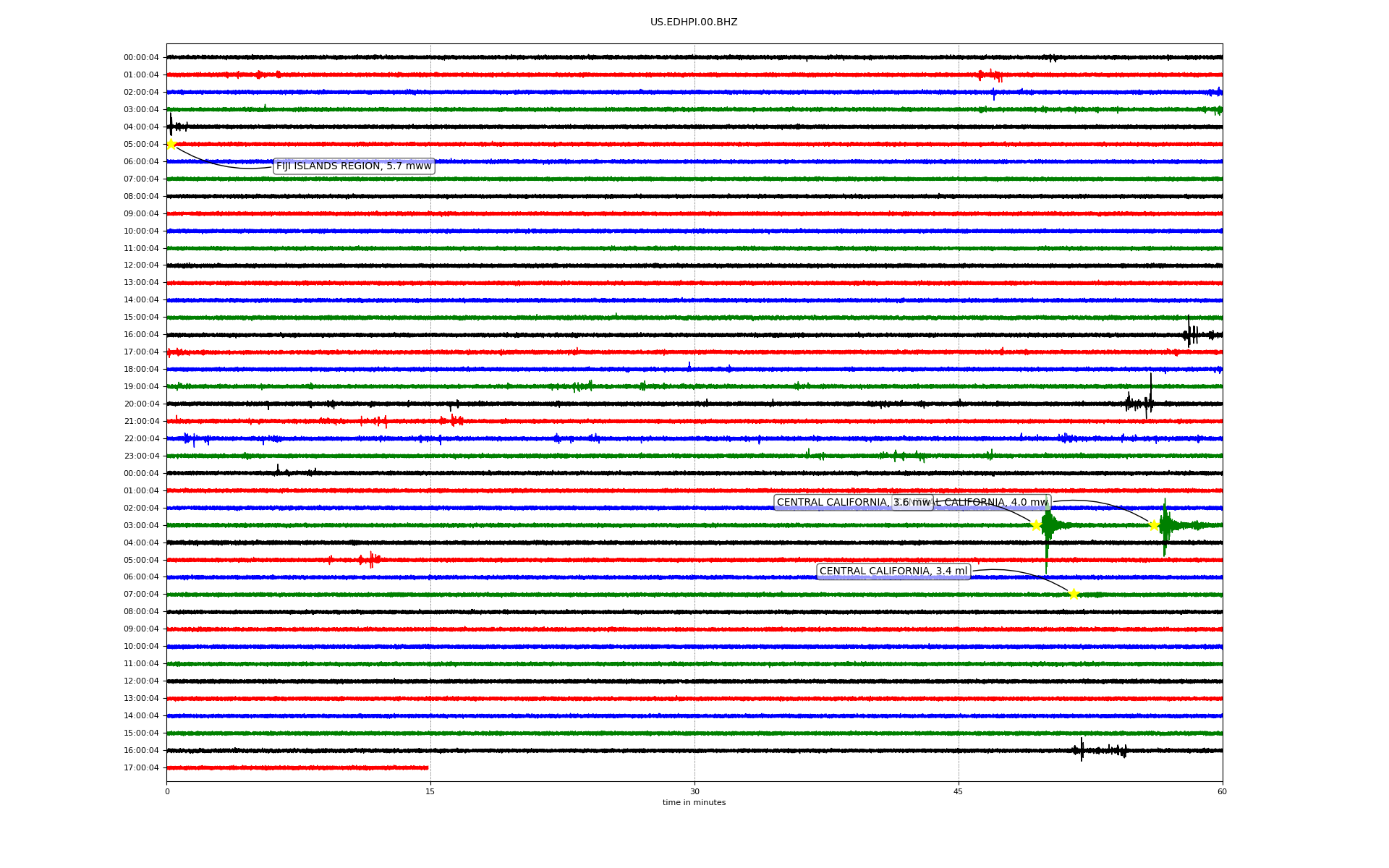Click the 21:00:04 row time label
1389x868 pixels.
coord(141,422)
